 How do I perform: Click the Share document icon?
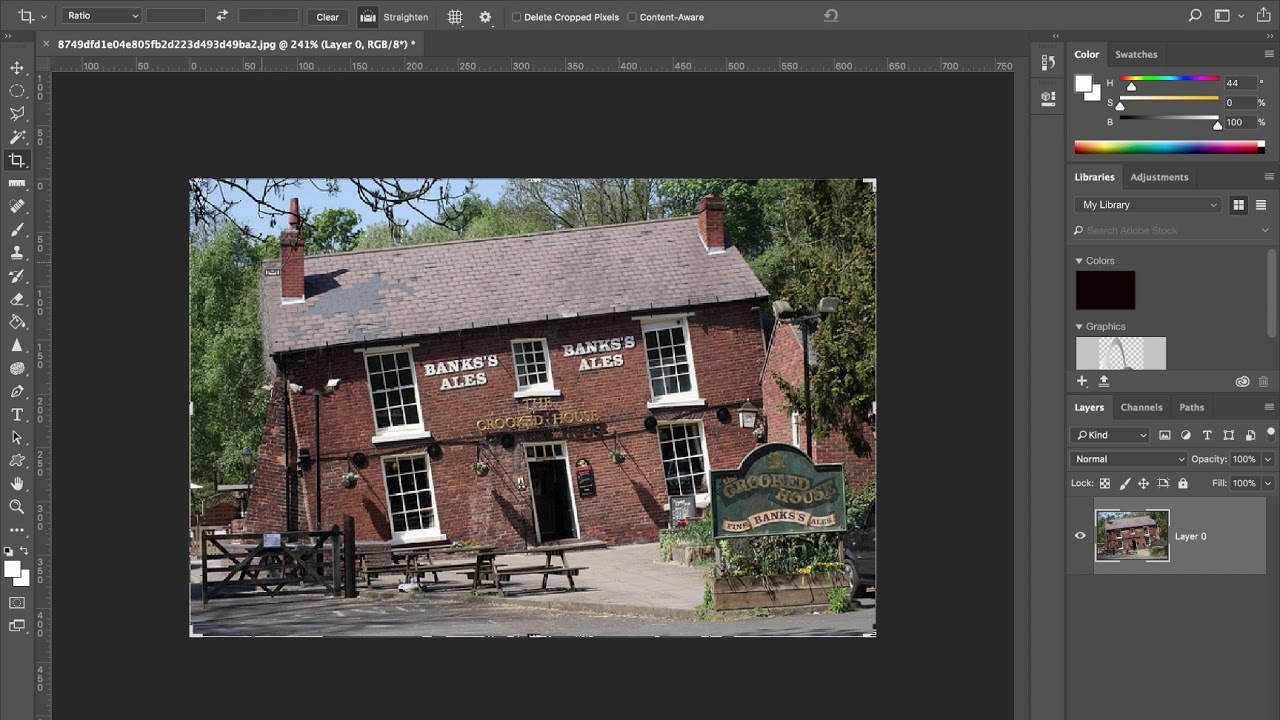pos(1264,16)
